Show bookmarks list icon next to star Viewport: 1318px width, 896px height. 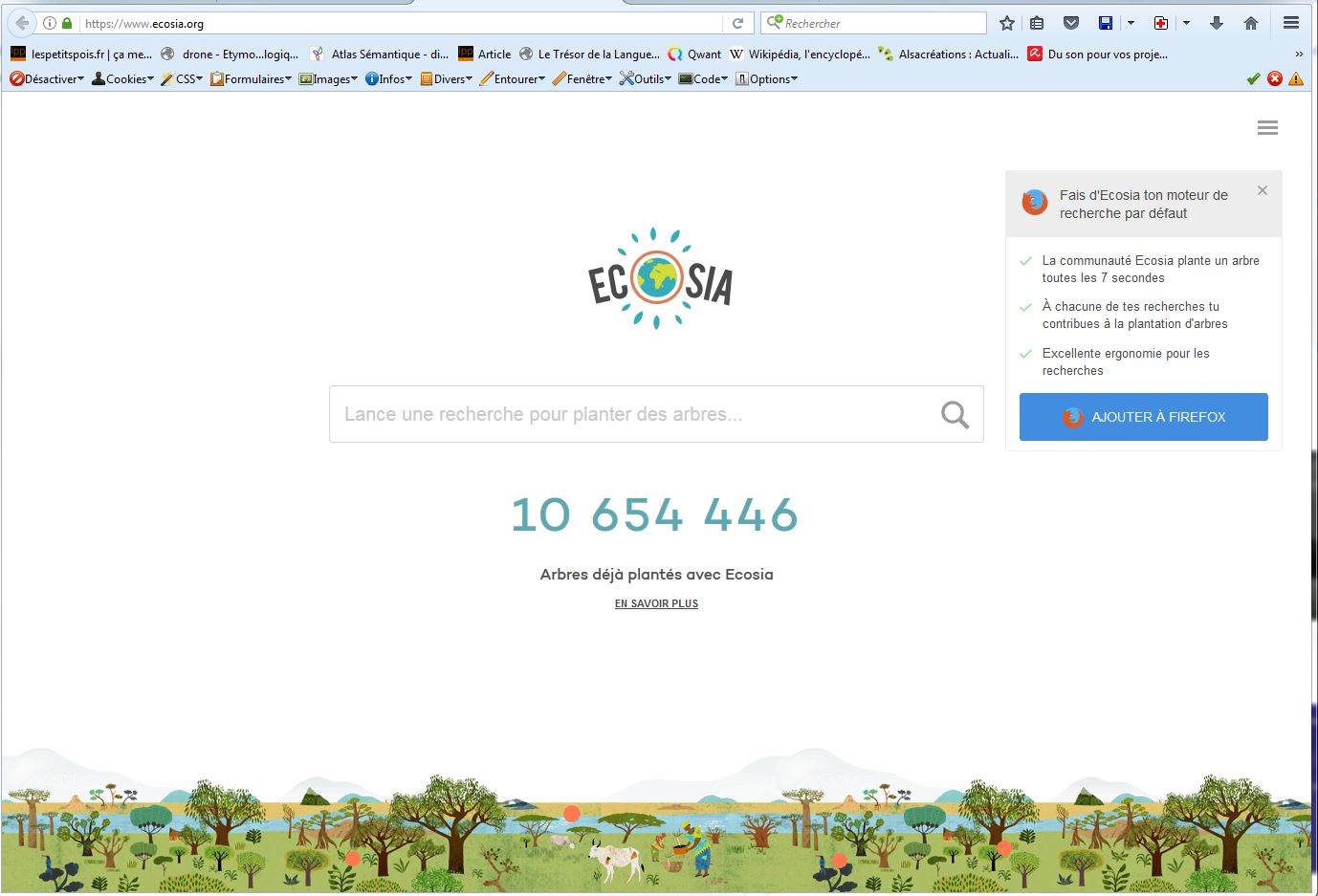pyautogui.click(x=1037, y=24)
